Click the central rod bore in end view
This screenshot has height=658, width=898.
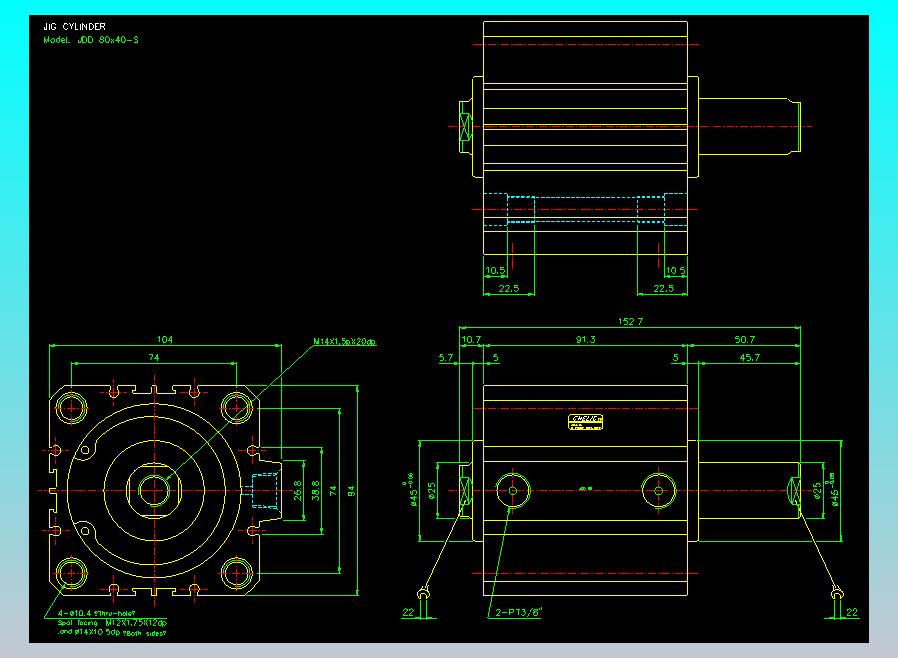[154, 491]
